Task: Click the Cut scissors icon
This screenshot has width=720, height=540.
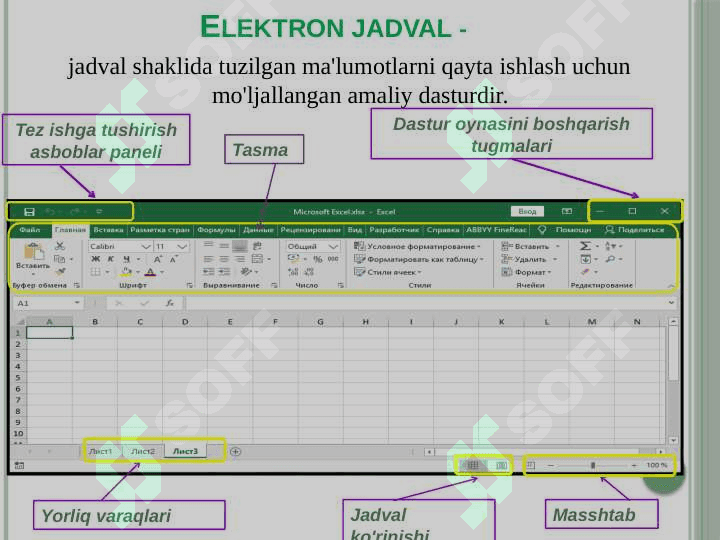Action: 60,246
